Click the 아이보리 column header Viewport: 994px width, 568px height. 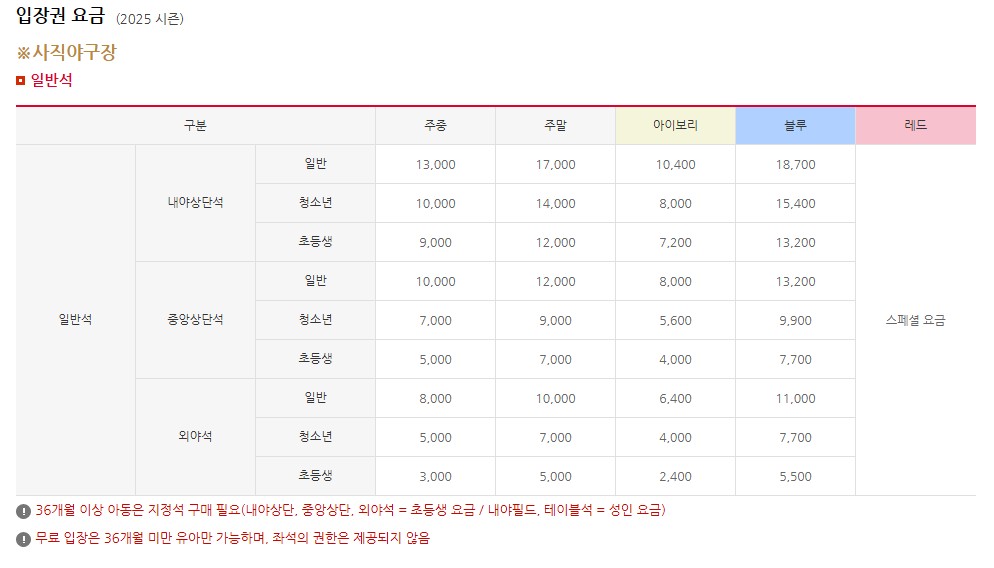675,126
